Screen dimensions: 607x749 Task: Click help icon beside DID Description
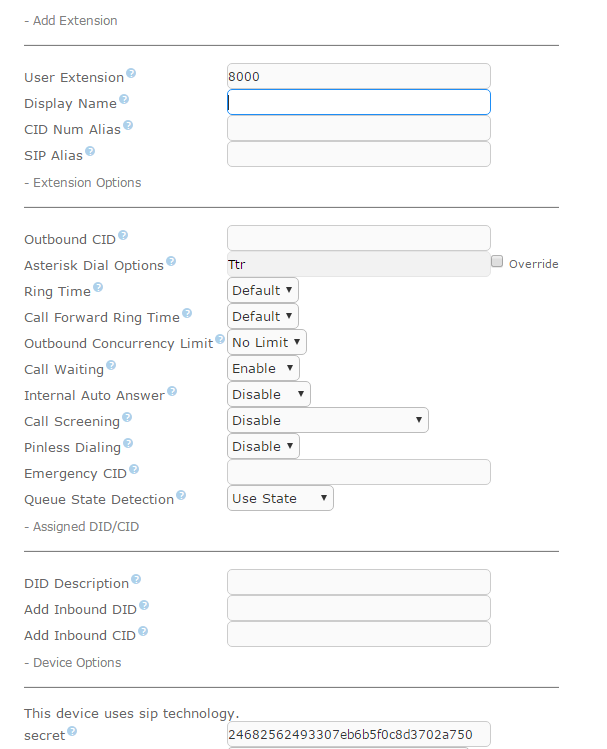pyautogui.click(x=136, y=580)
